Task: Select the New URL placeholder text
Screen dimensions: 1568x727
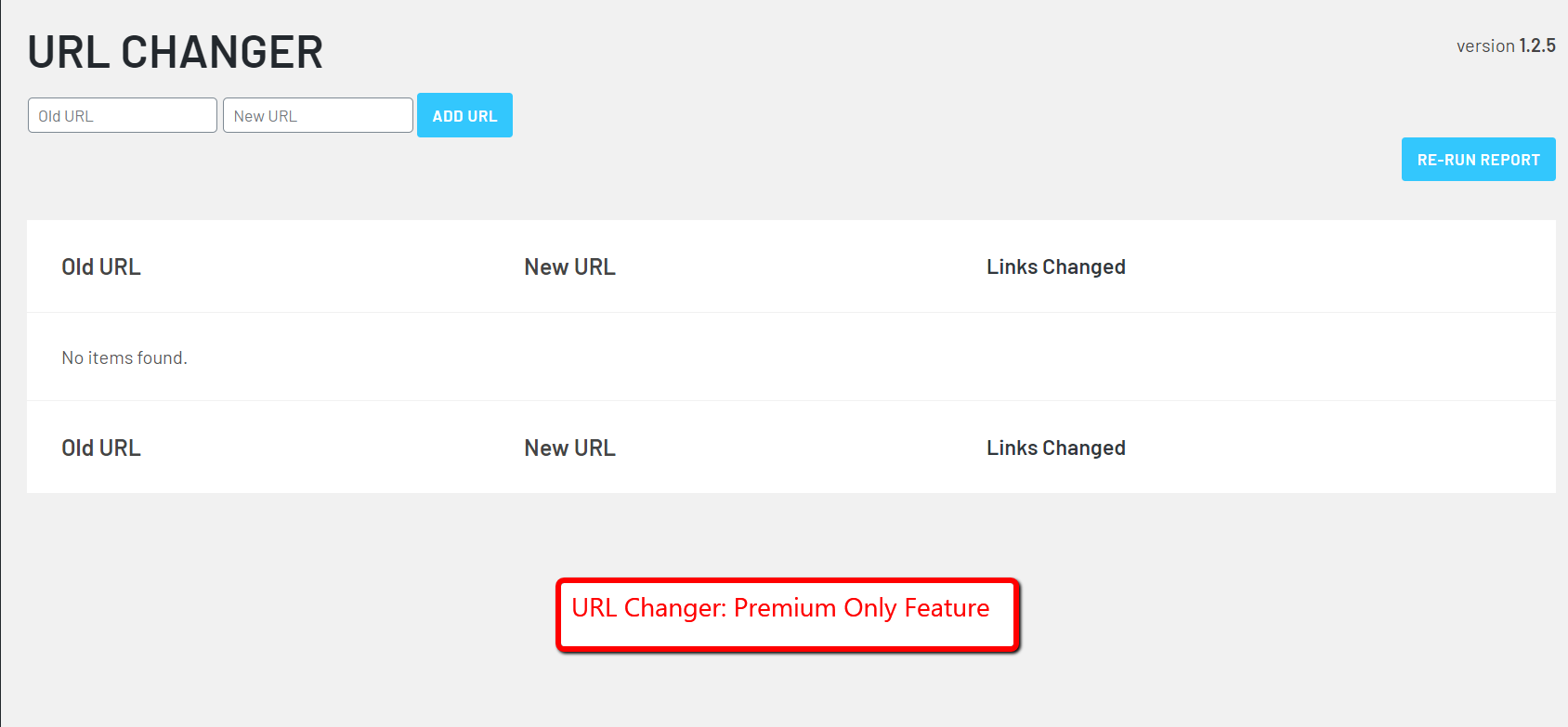Action: tap(265, 115)
